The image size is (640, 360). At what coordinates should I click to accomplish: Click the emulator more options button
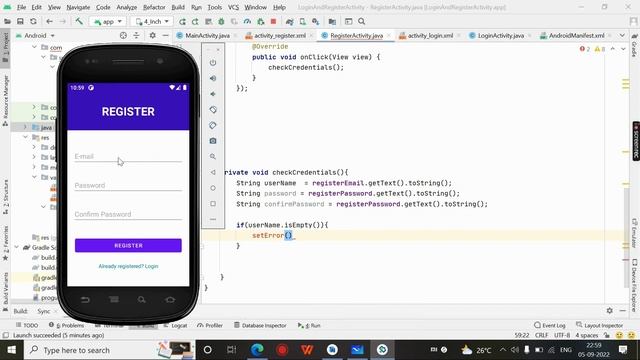(x=213, y=219)
